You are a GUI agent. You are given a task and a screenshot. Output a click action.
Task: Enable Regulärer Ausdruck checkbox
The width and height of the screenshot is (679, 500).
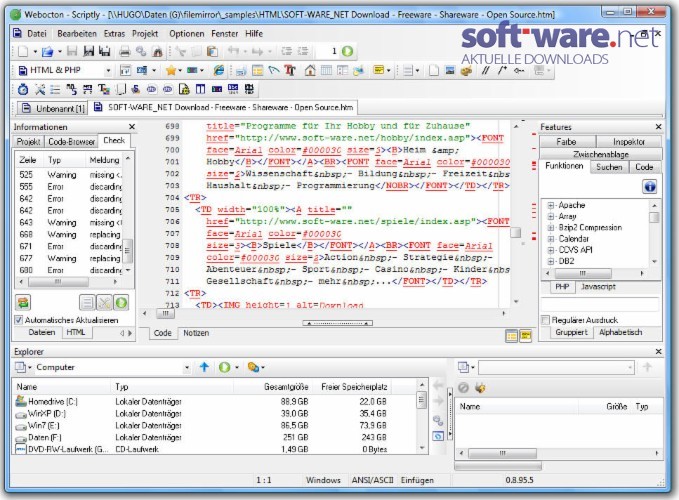[x=545, y=320]
